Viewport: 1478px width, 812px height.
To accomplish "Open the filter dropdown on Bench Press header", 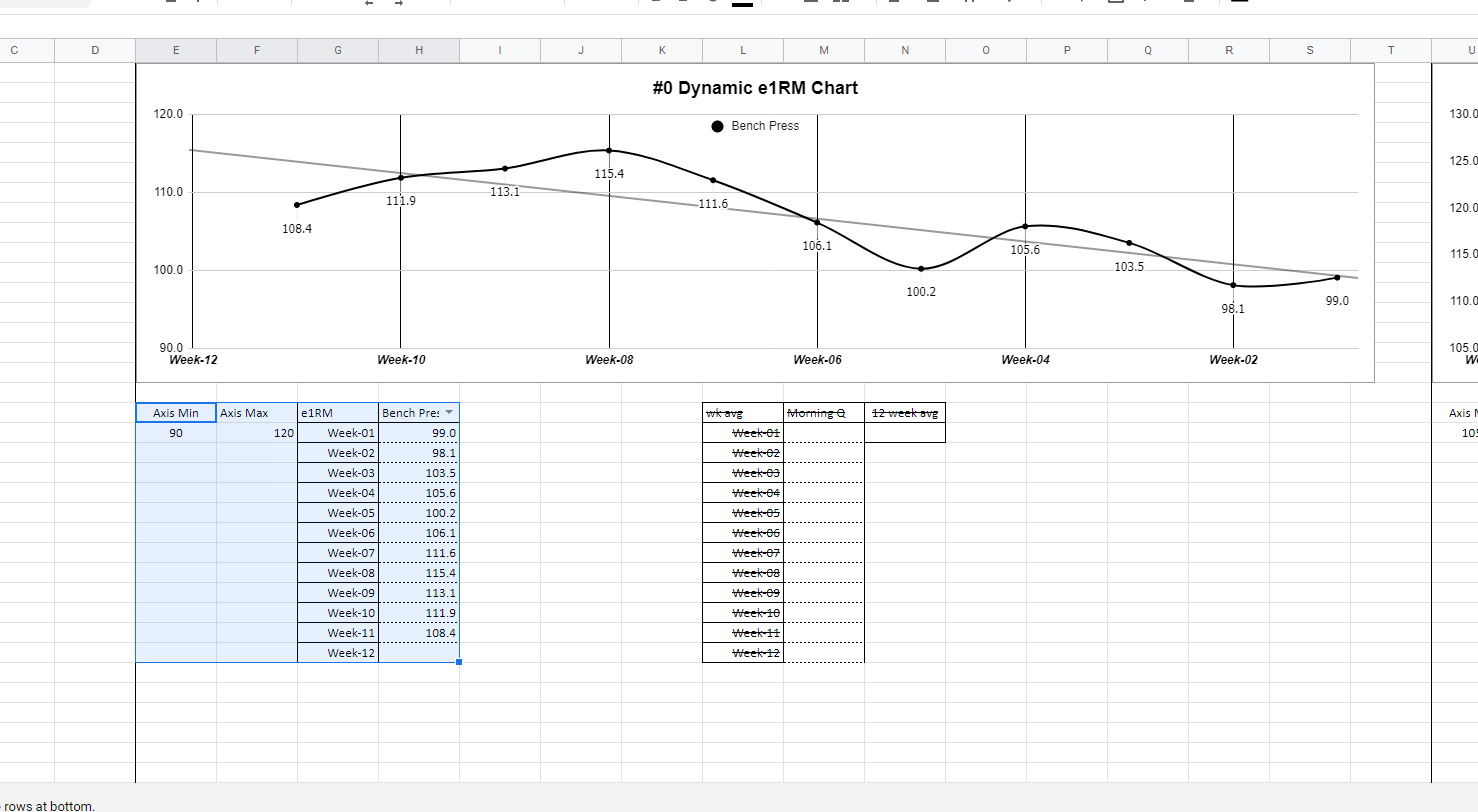I will 449,412.
